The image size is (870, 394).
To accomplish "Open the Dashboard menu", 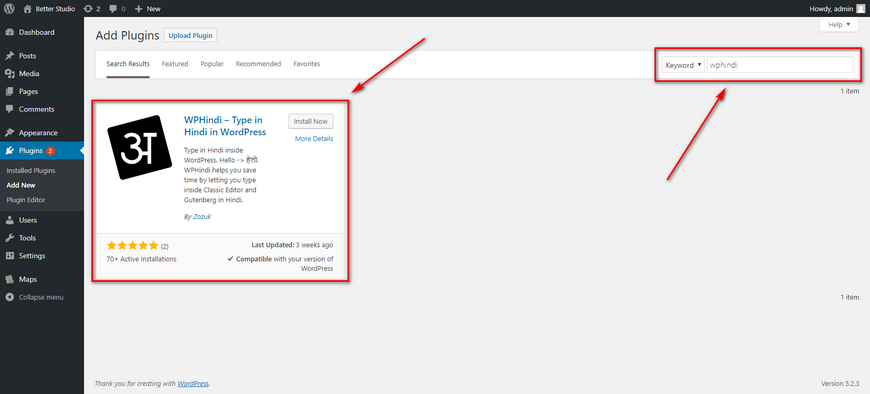I will pos(37,32).
